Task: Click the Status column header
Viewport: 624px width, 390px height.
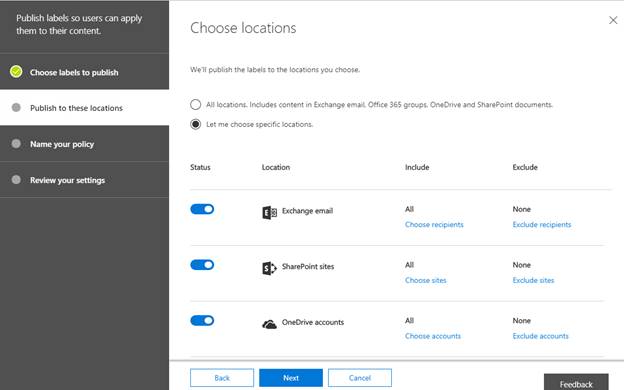Action: tap(200, 167)
